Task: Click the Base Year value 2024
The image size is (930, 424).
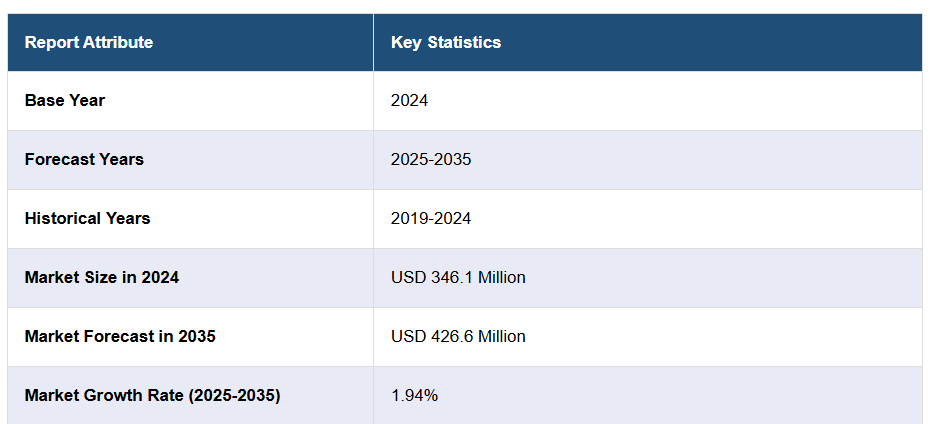Action: click(409, 100)
